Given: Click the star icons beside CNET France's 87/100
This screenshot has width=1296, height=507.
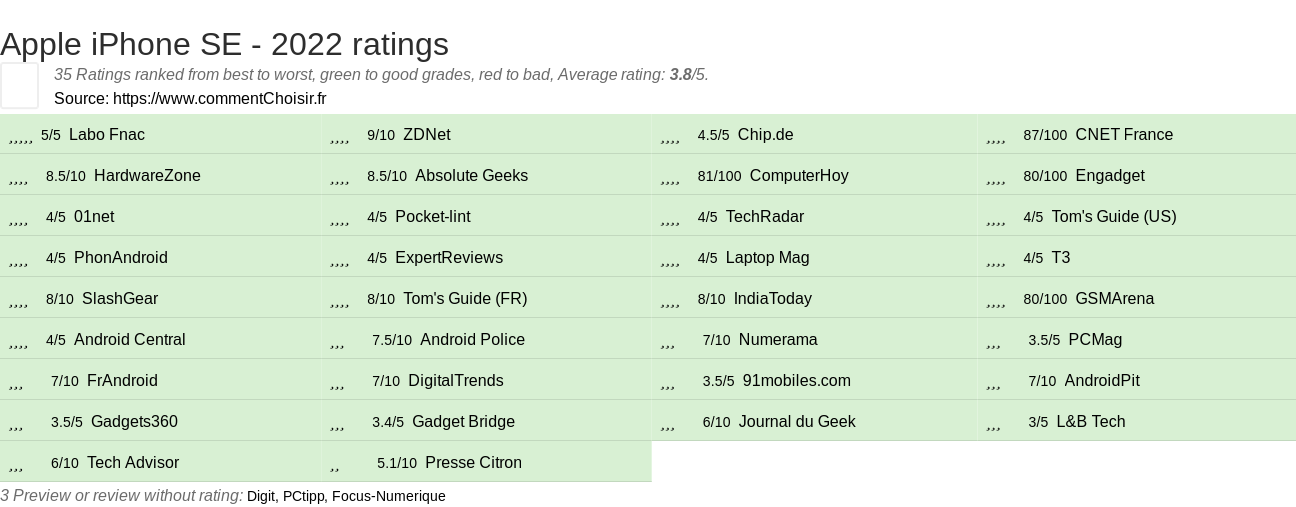Looking at the screenshot, I should point(996,136).
